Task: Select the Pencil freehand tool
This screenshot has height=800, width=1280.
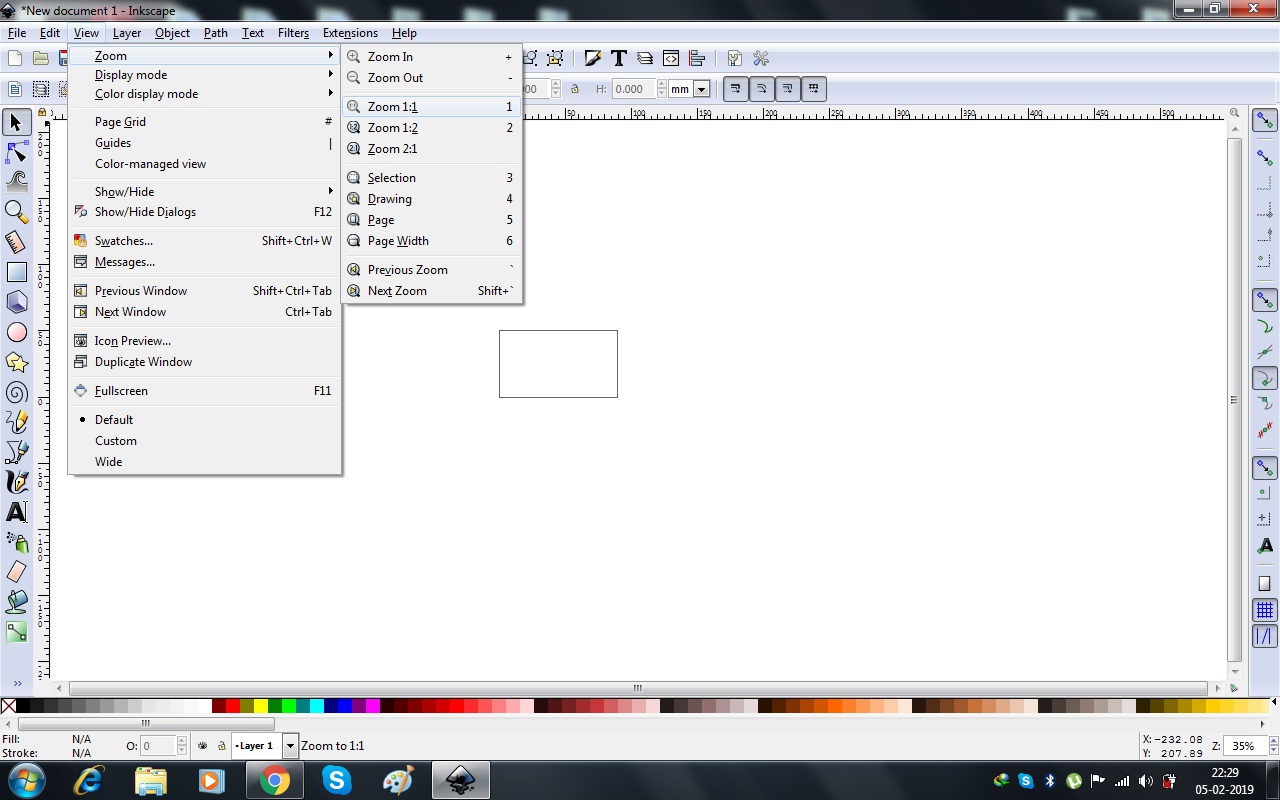Action: [x=16, y=422]
